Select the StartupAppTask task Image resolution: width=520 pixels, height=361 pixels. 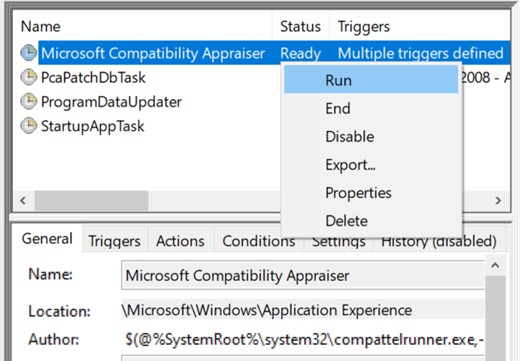(x=93, y=126)
